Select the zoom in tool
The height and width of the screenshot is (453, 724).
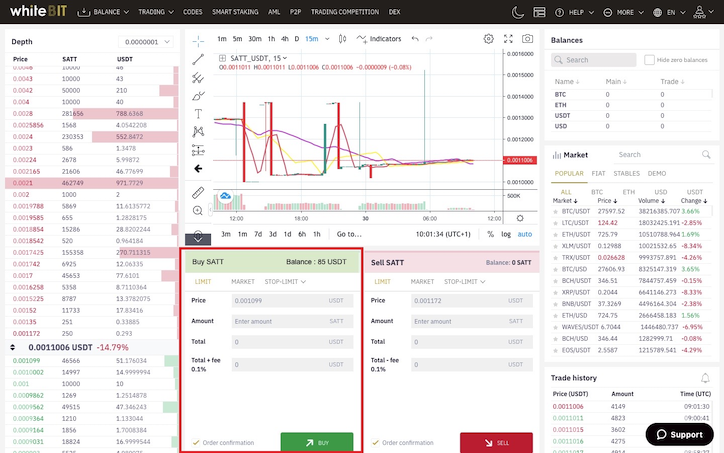pos(198,211)
